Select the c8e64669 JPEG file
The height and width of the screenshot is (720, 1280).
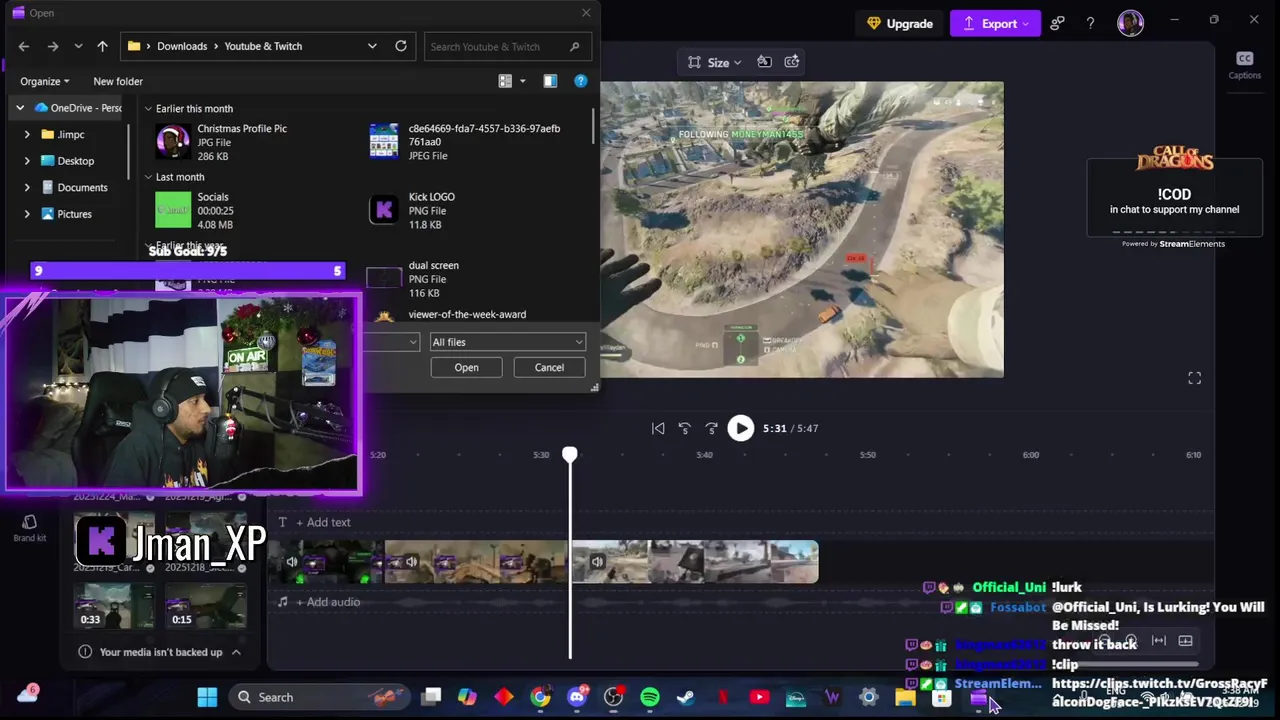click(469, 142)
